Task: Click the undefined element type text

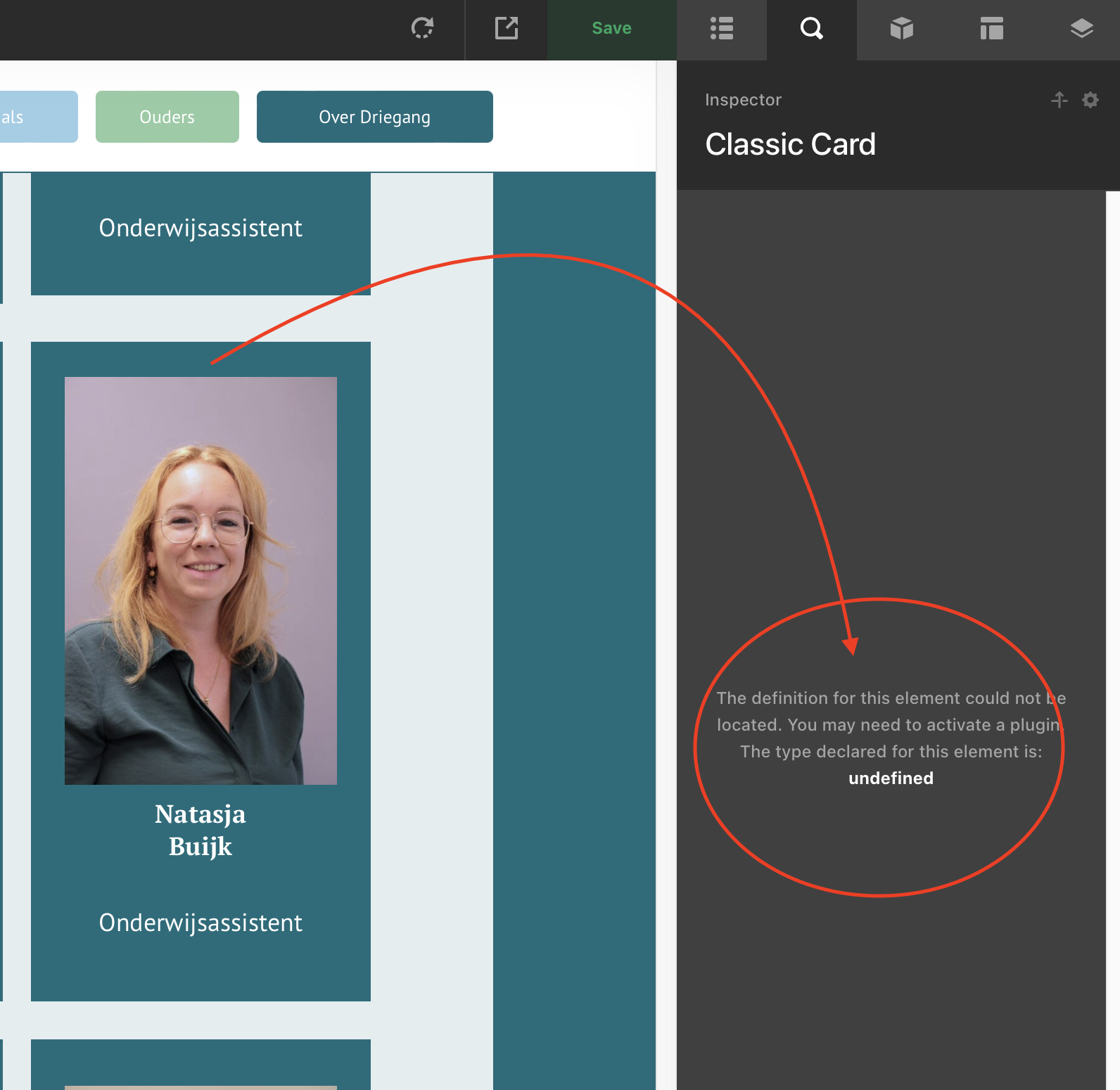Action: click(891, 778)
